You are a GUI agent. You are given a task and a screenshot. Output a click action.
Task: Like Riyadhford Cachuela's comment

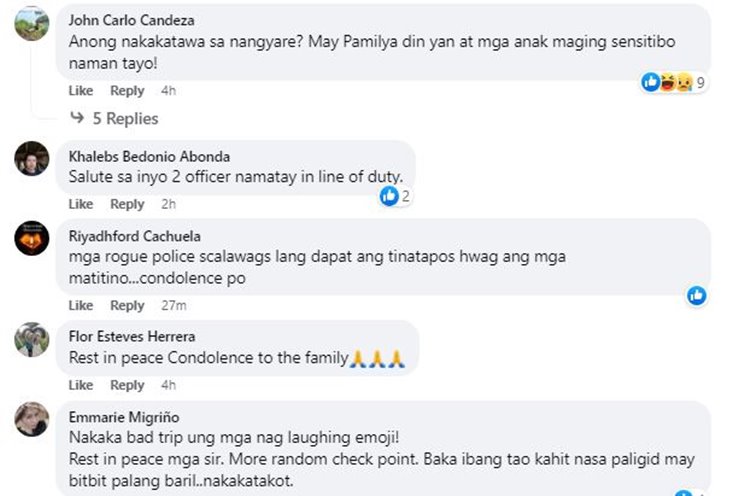tap(81, 305)
